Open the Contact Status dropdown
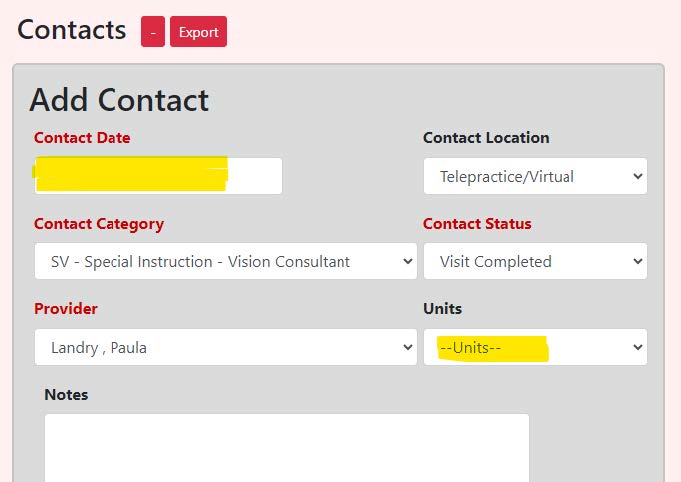The image size is (681, 482). click(x=534, y=262)
